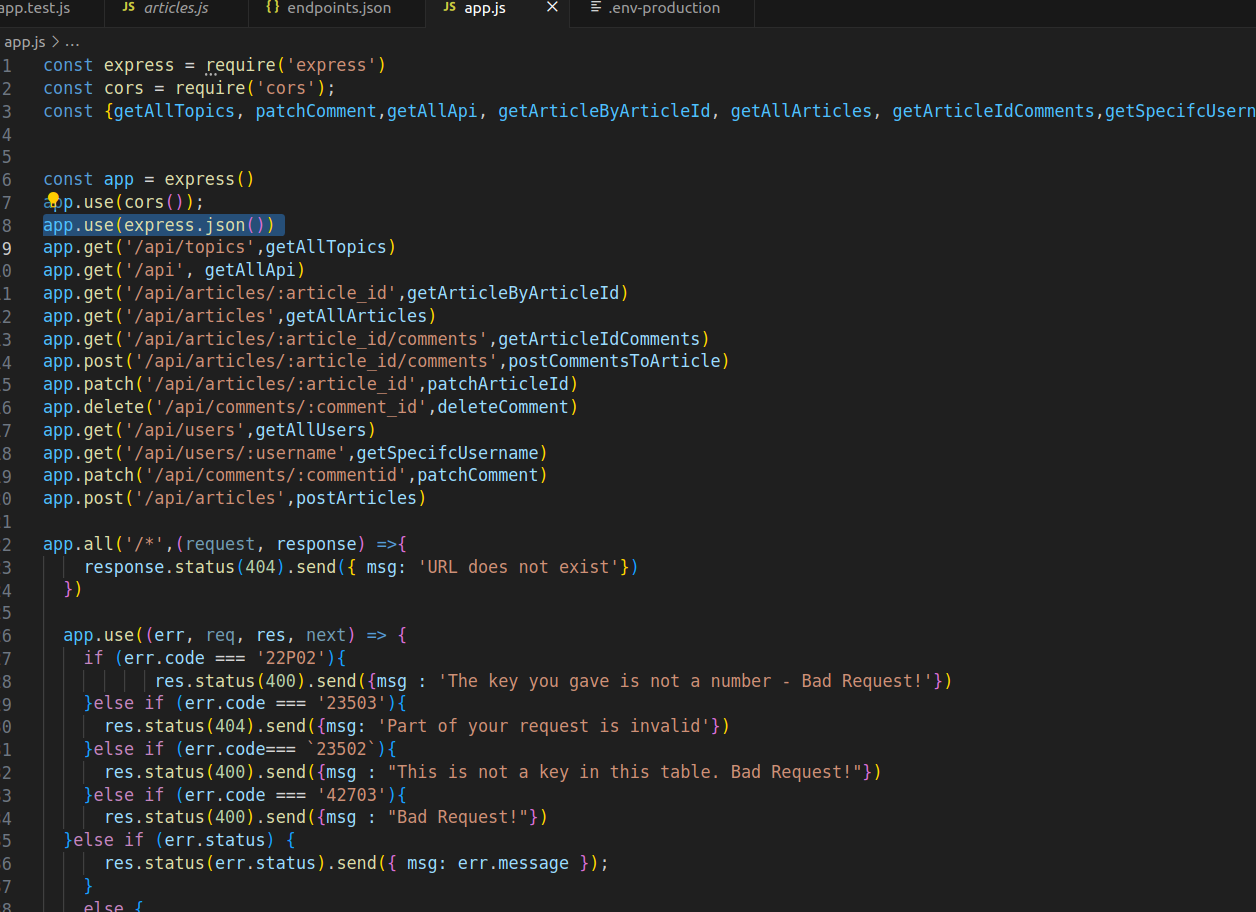
Task: Click the next parameter in error middleware
Action: tap(326, 635)
